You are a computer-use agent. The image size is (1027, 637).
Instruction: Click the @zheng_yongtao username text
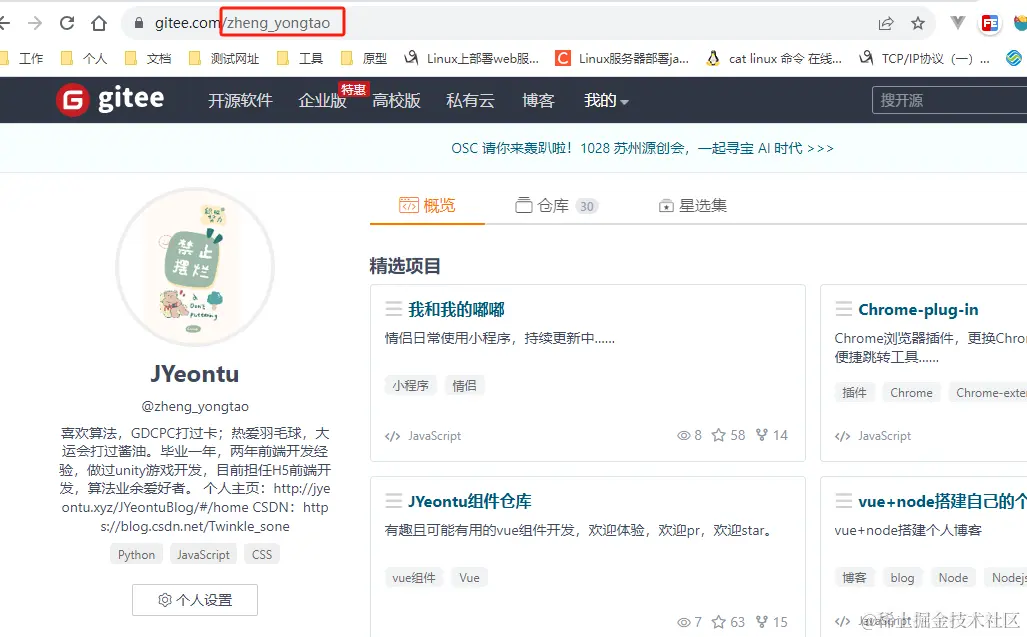coord(195,407)
